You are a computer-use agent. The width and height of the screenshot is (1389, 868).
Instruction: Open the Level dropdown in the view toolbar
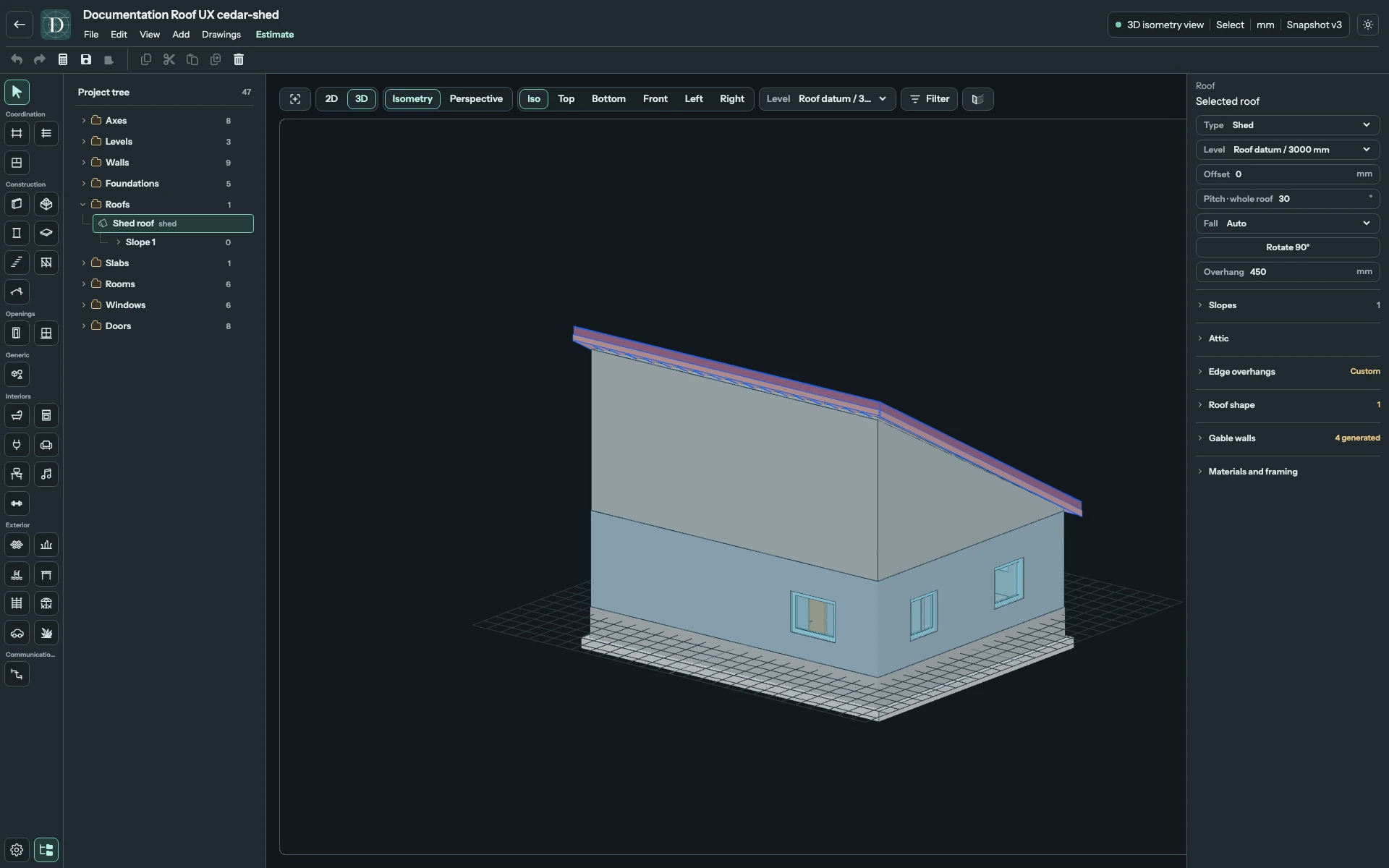tap(828, 99)
